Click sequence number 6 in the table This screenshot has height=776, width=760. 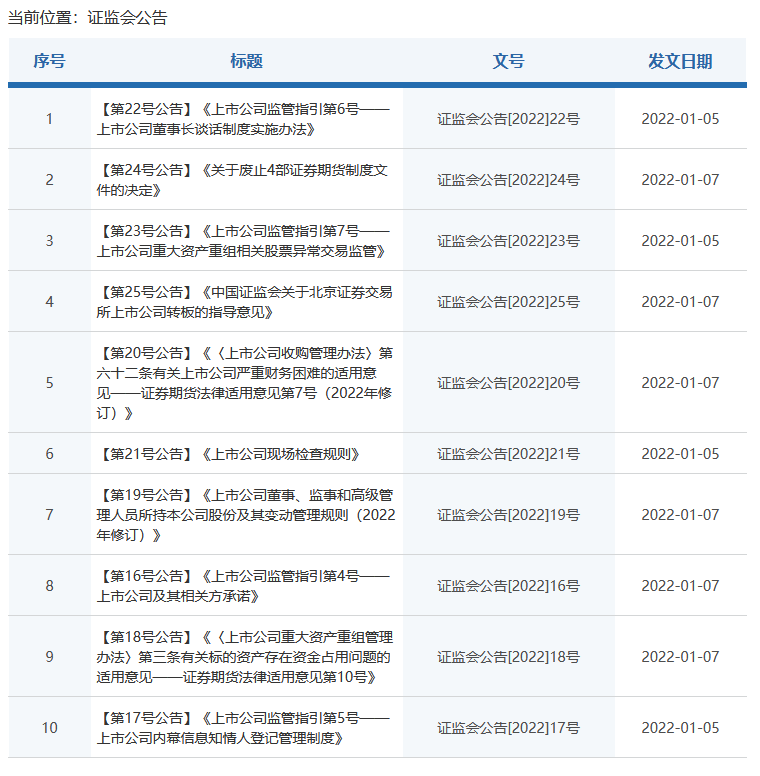pos(49,454)
